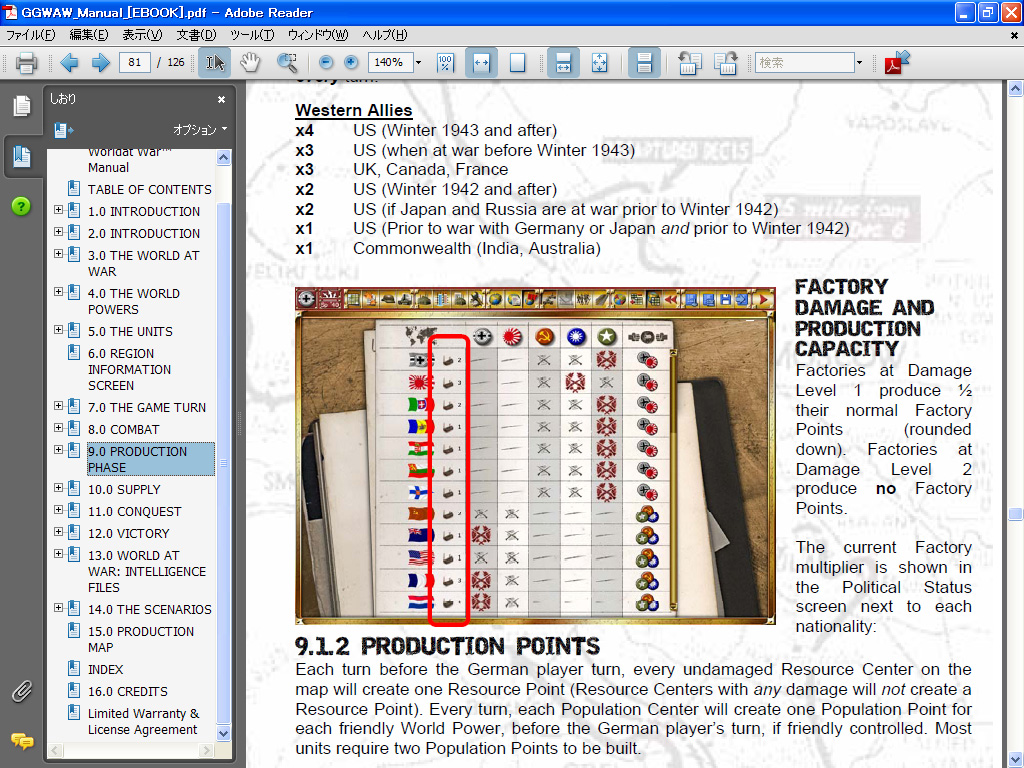Open zoom percentage dropdown arrow
This screenshot has width=1024, height=768.
tap(419, 63)
